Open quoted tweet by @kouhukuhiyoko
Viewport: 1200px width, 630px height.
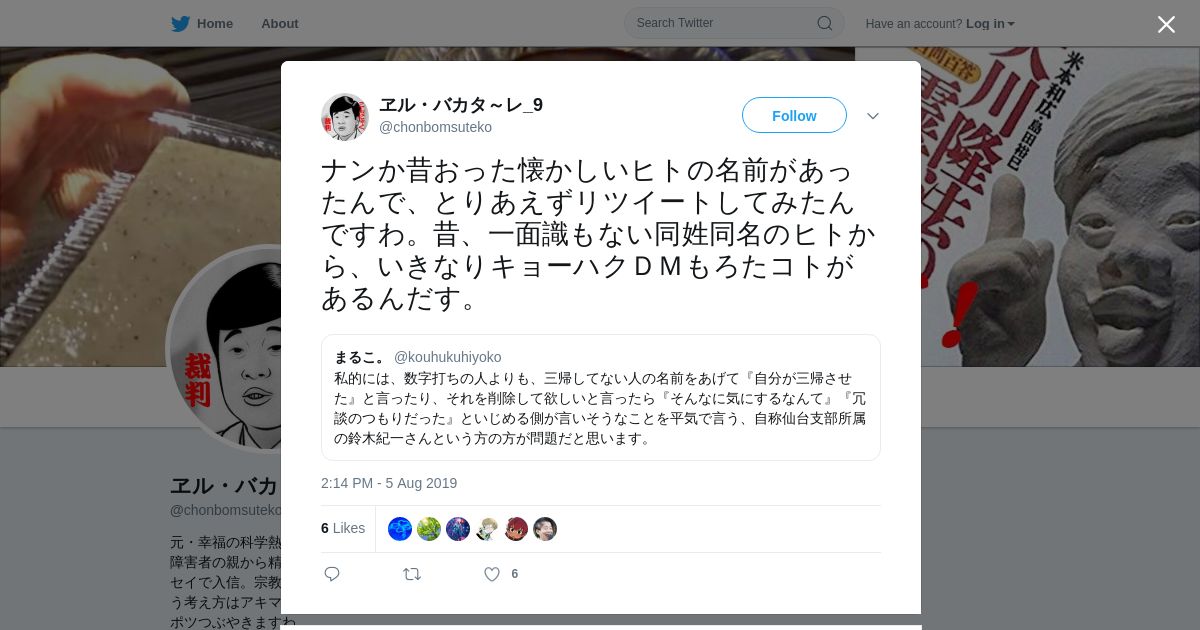(601, 397)
